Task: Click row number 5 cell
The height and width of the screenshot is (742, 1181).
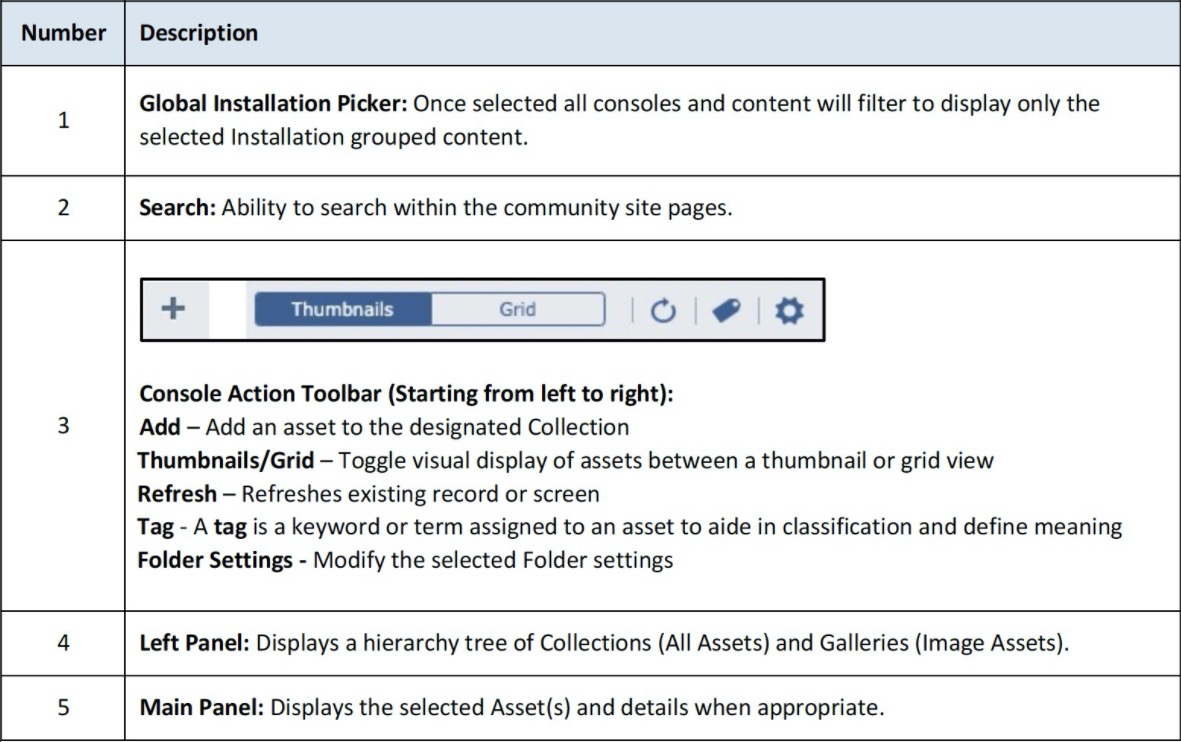Action: [63, 709]
